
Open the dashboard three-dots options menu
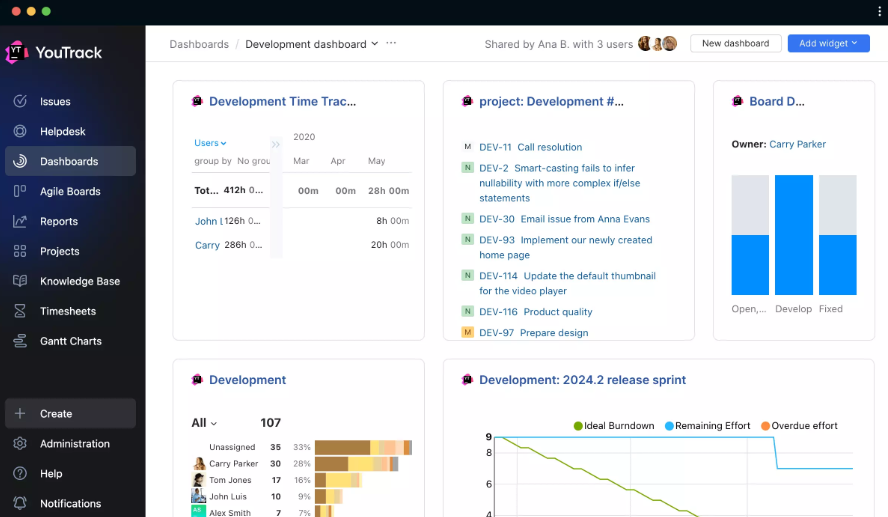click(391, 43)
